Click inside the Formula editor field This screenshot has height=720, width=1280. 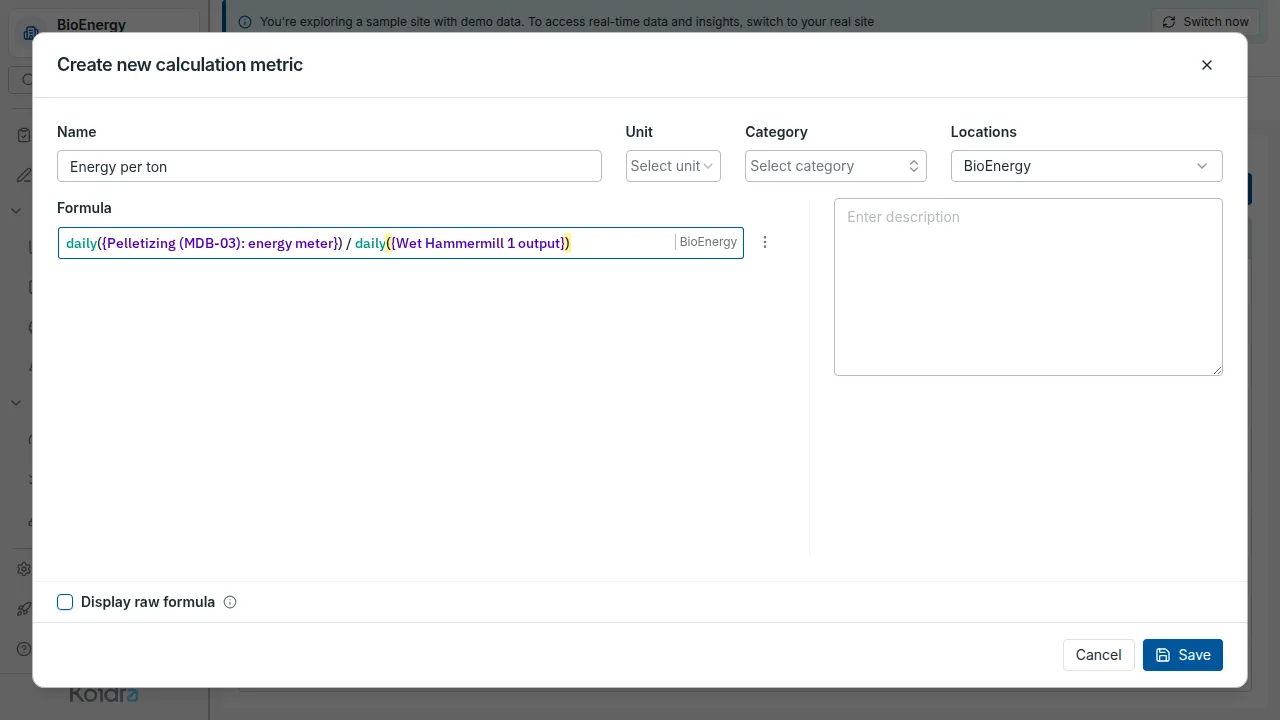click(x=401, y=243)
